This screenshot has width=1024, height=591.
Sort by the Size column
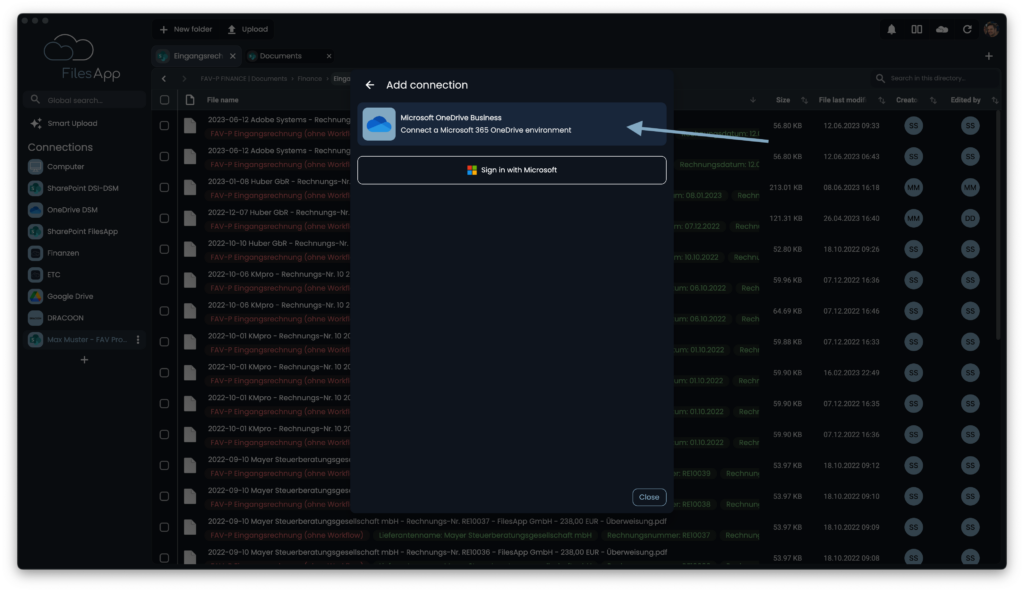click(783, 100)
